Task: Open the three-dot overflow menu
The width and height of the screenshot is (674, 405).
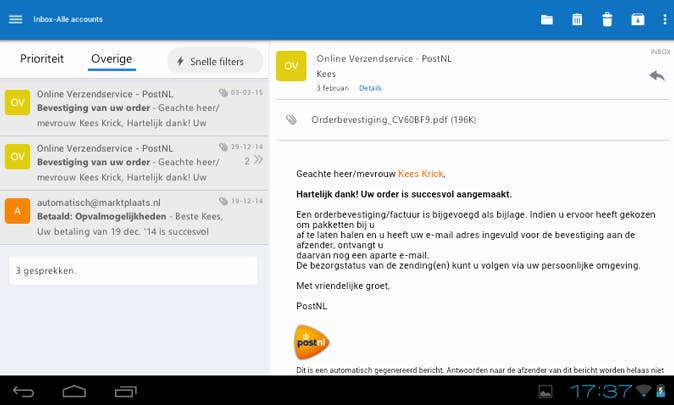Action: point(665,19)
